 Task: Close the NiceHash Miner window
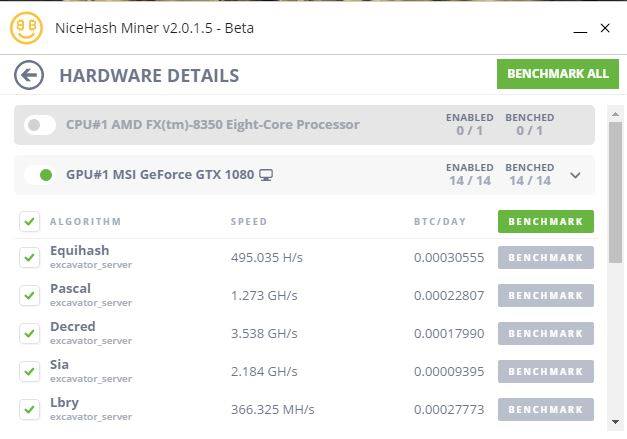pos(605,28)
